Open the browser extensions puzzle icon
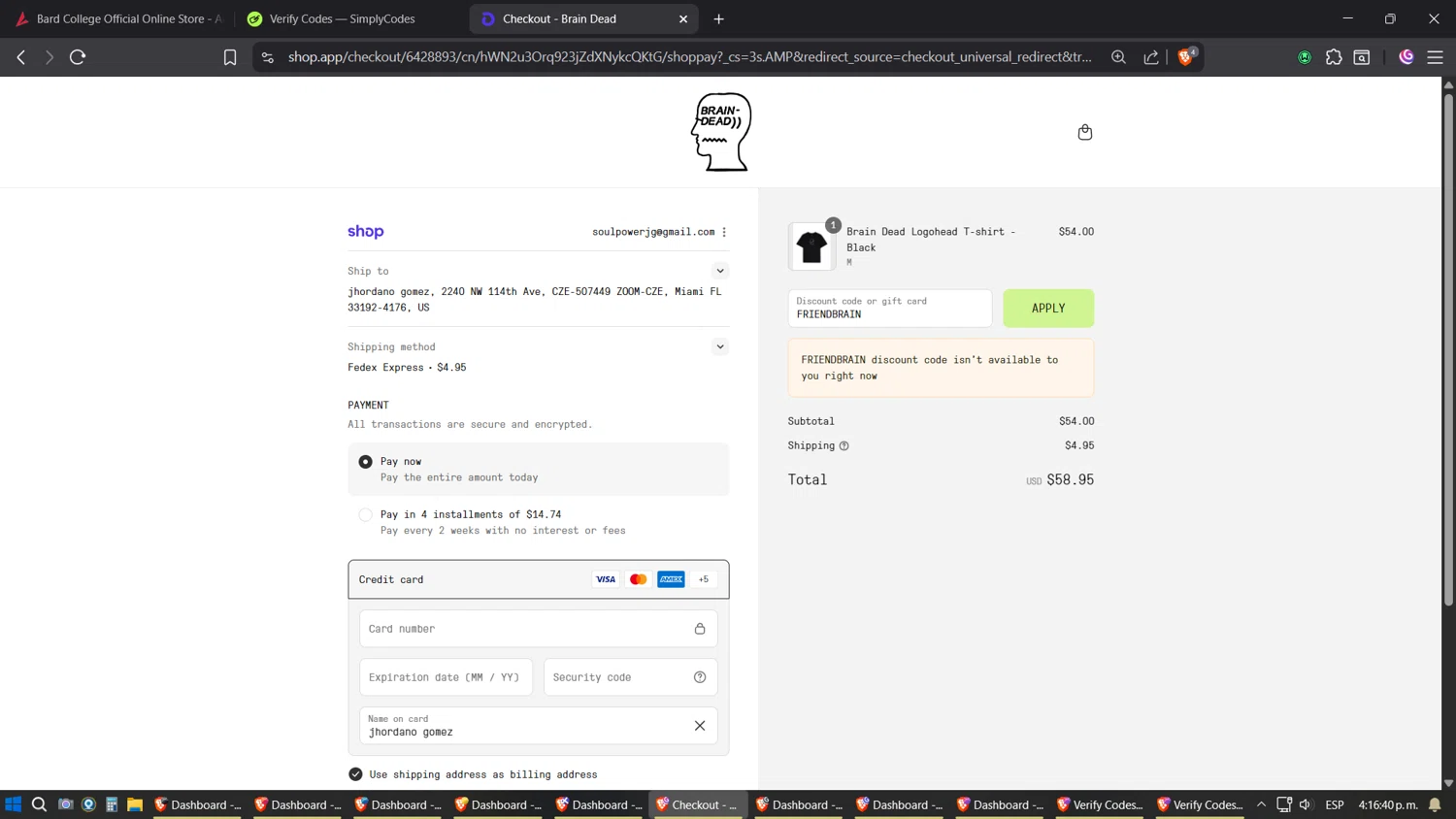Image resolution: width=1456 pixels, height=819 pixels. (x=1334, y=57)
